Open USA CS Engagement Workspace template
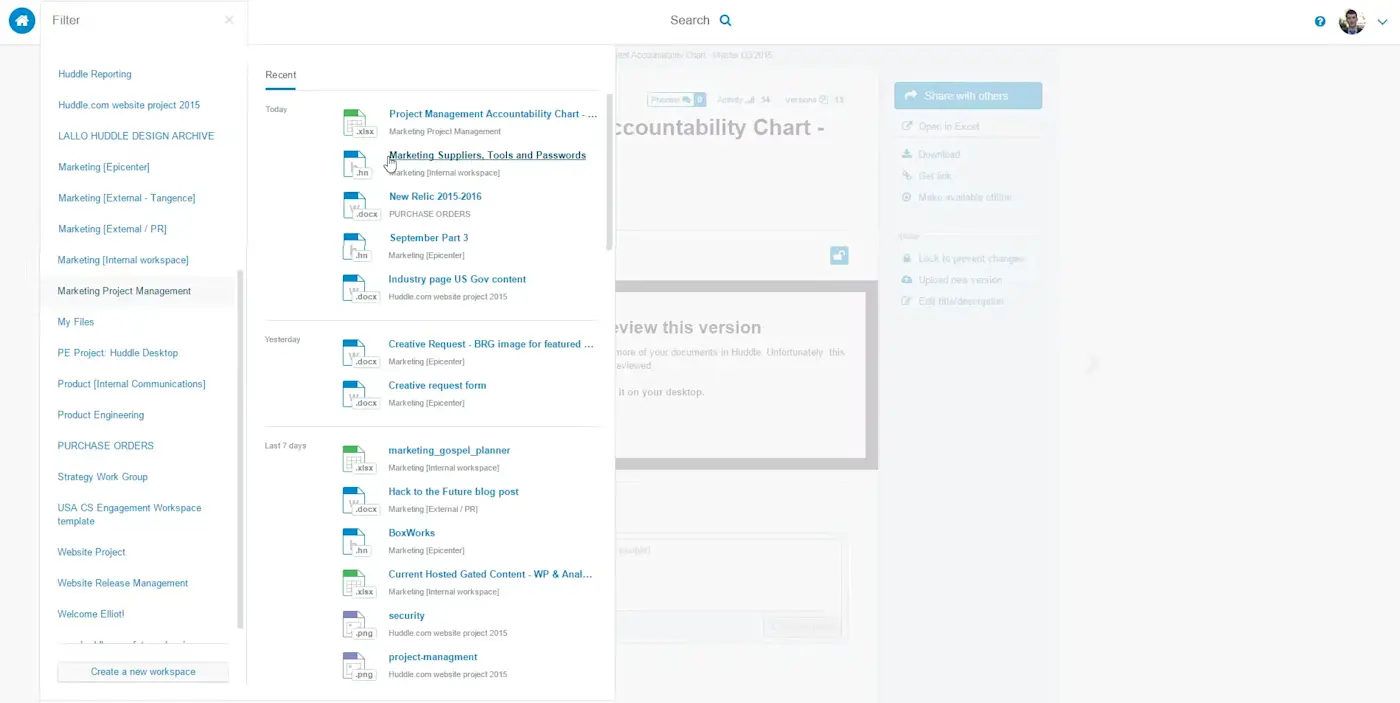 pos(129,514)
